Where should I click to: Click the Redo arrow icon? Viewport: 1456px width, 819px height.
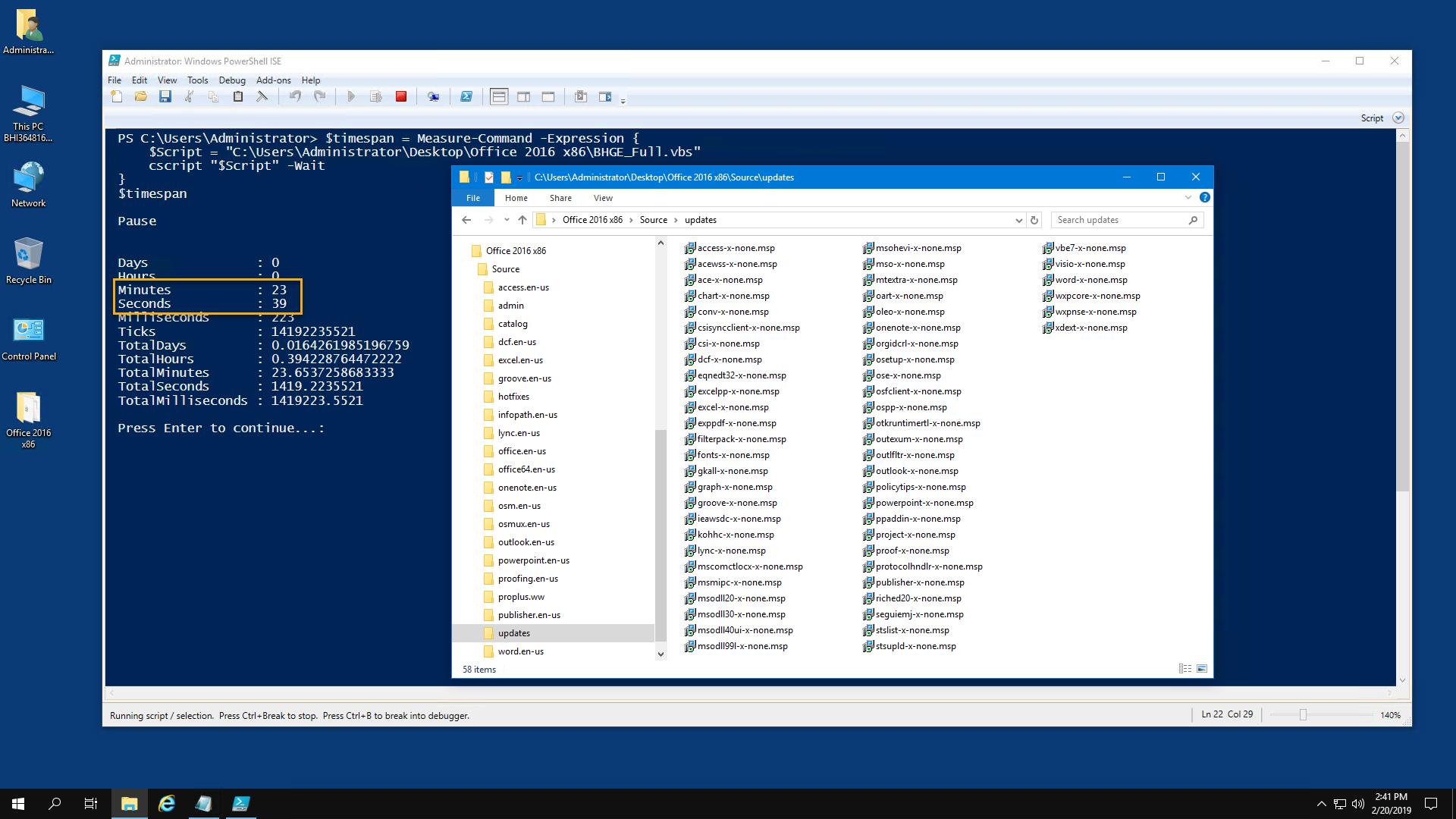(320, 96)
